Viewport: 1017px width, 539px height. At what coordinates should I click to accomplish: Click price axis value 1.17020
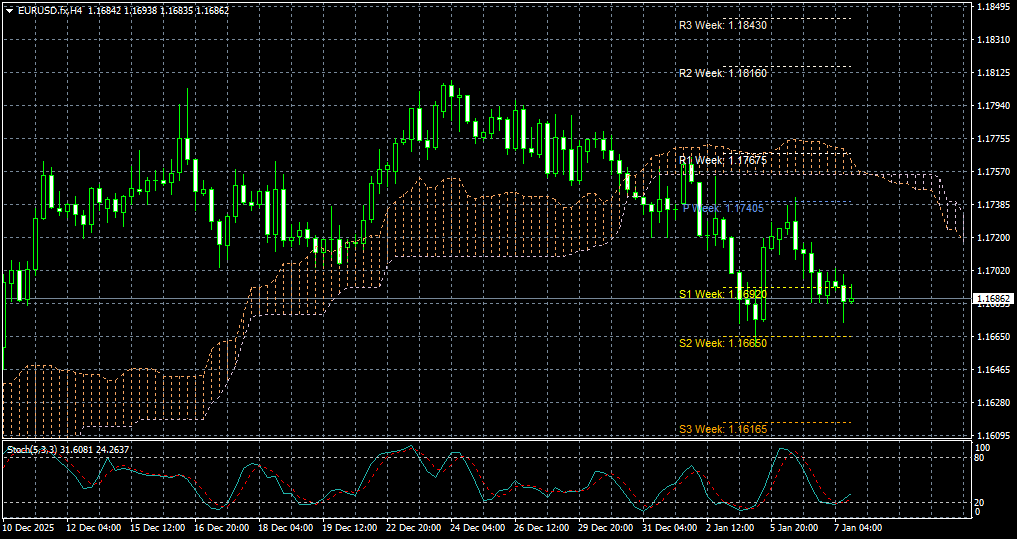(x=994, y=270)
